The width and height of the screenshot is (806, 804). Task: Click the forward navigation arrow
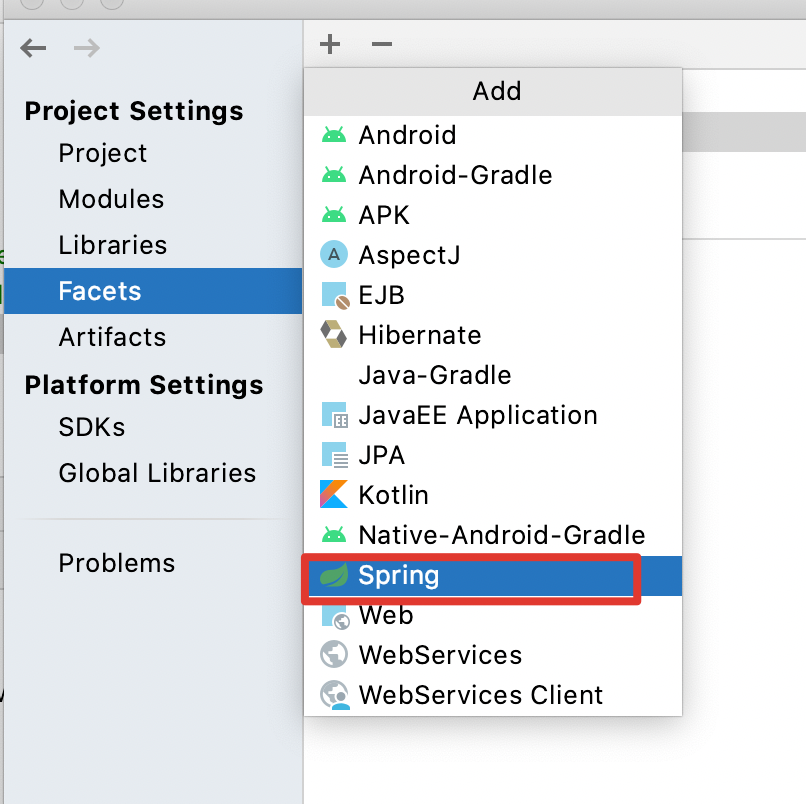[x=87, y=48]
